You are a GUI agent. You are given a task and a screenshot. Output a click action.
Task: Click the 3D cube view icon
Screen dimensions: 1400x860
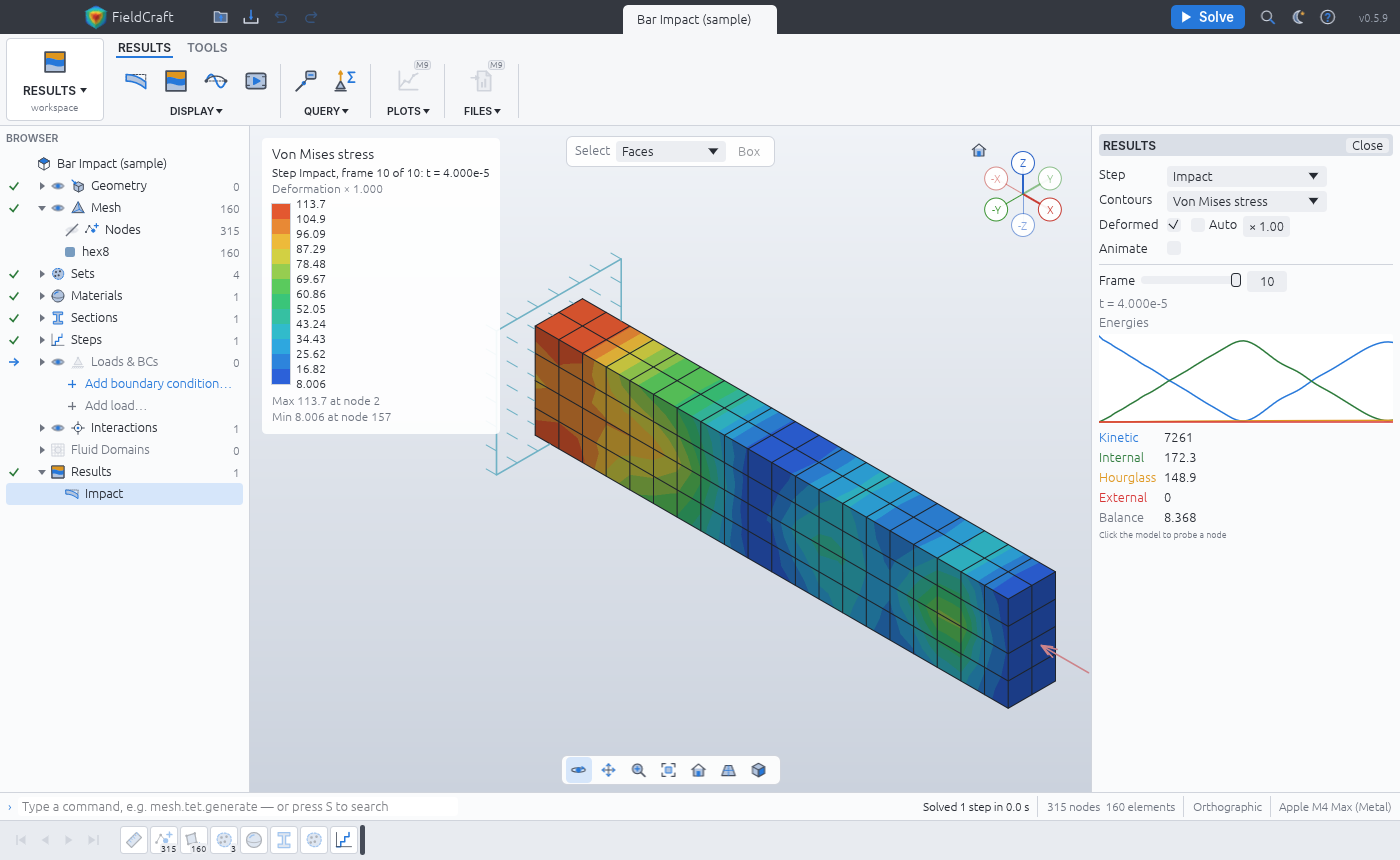(x=758, y=770)
